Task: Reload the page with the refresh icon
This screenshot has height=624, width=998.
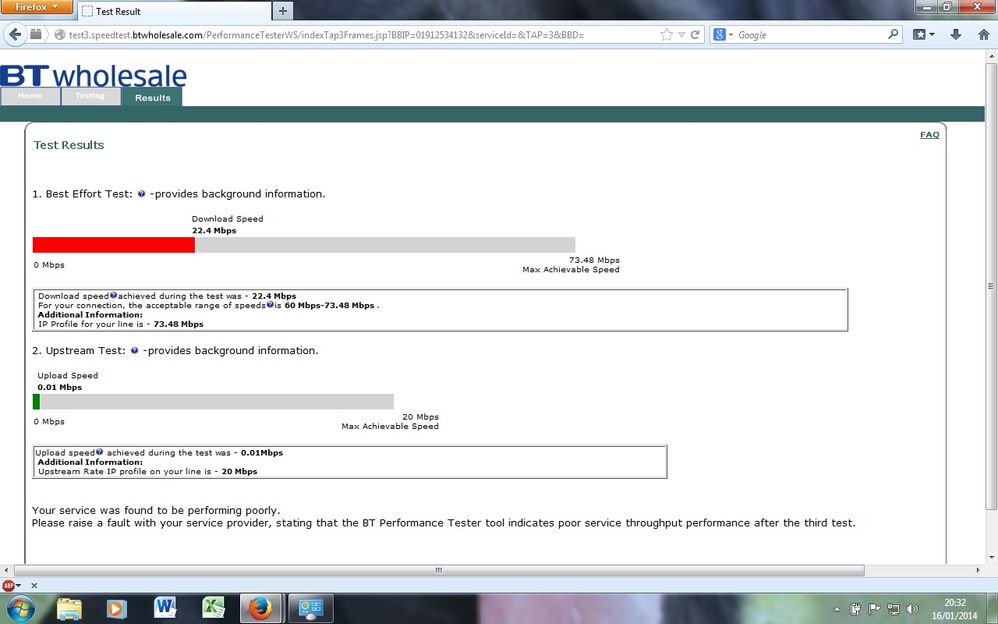Action: click(695, 35)
